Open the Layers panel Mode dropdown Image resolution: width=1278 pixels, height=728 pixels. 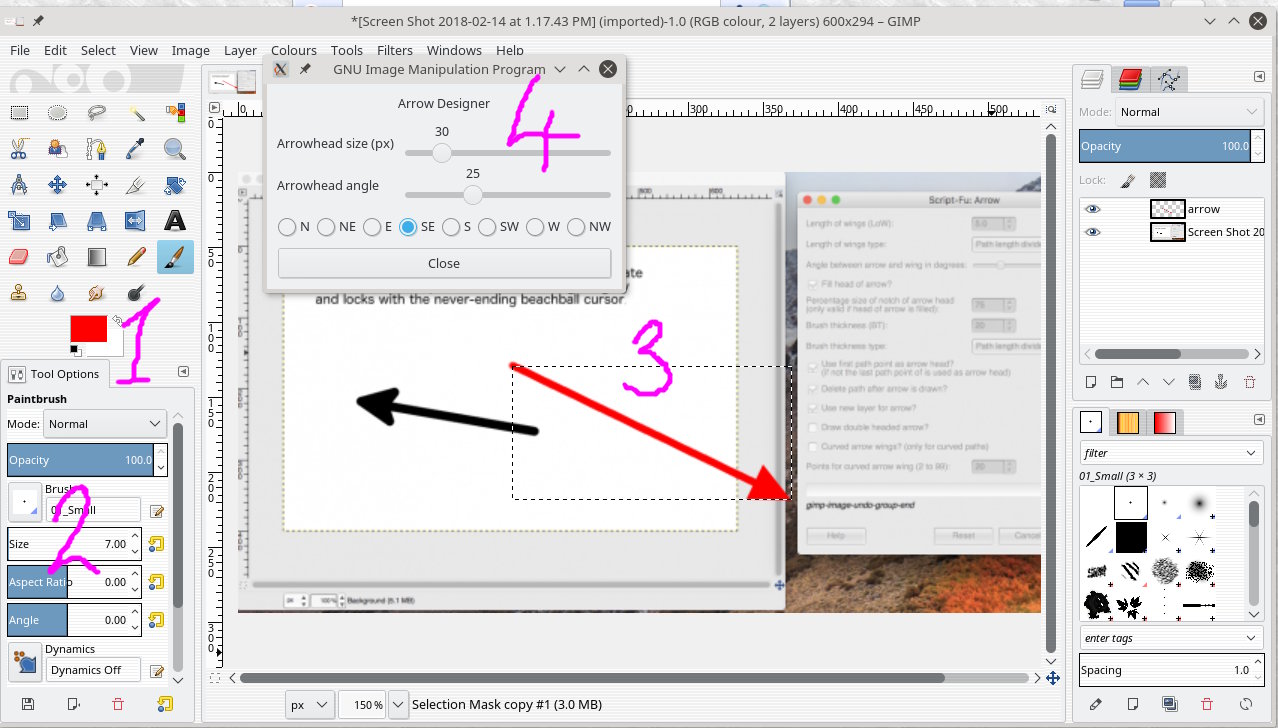1189,112
